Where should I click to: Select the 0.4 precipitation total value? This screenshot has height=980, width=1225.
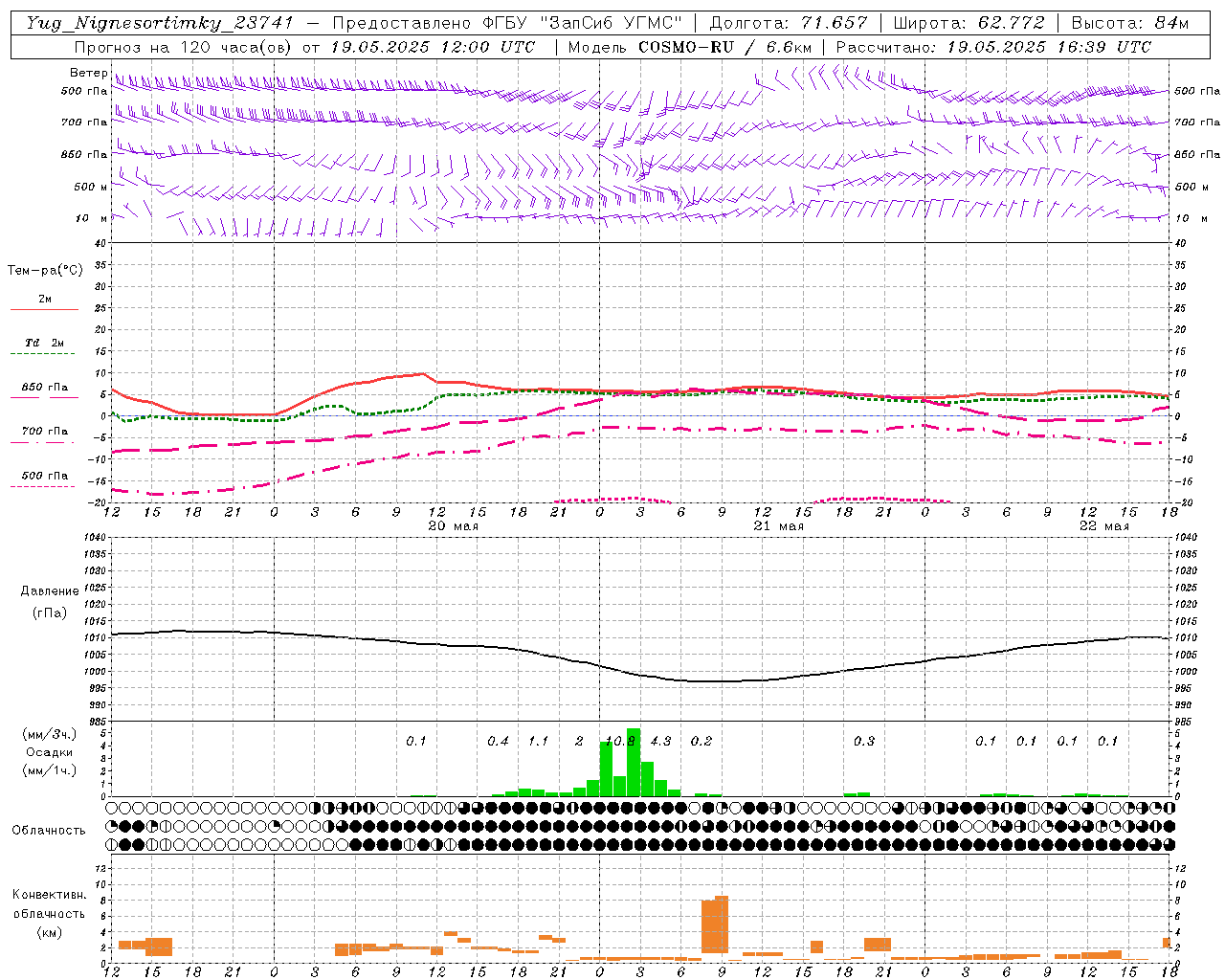(x=498, y=741)
